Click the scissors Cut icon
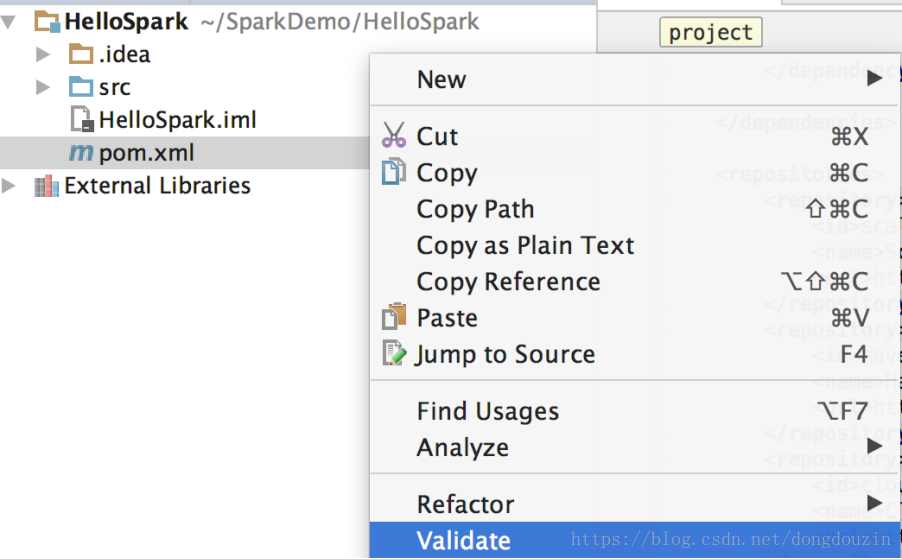The image size is (902, 559). [394, 135]
